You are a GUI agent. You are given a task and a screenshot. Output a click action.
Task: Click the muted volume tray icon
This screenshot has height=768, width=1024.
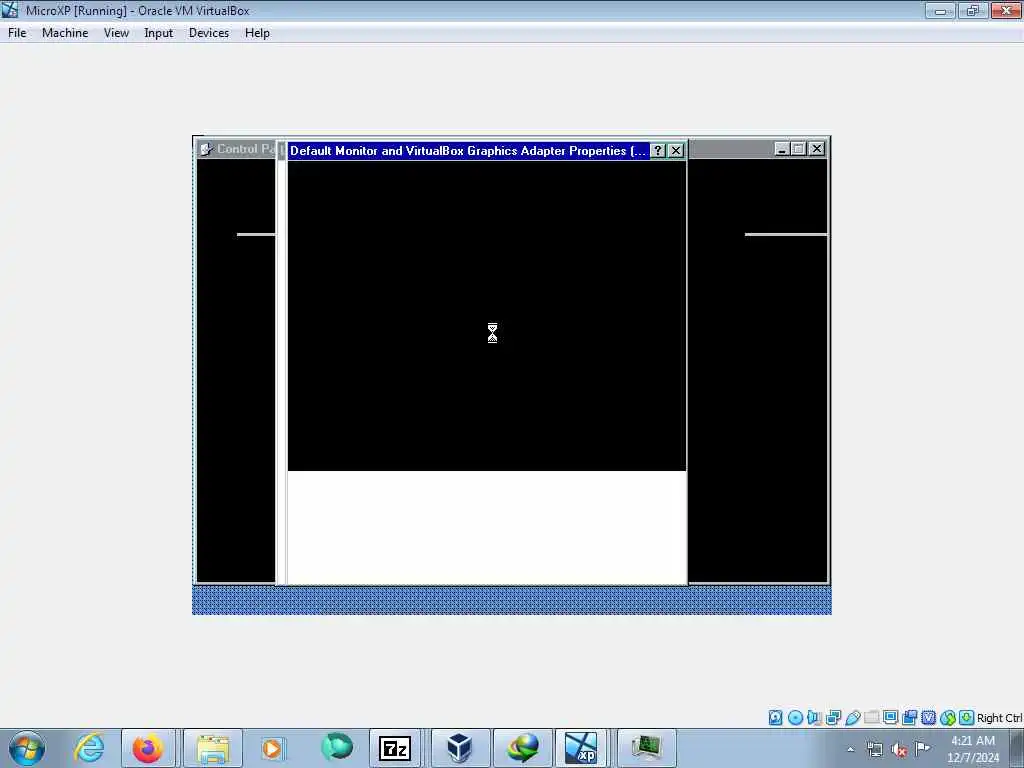(899, 750)
